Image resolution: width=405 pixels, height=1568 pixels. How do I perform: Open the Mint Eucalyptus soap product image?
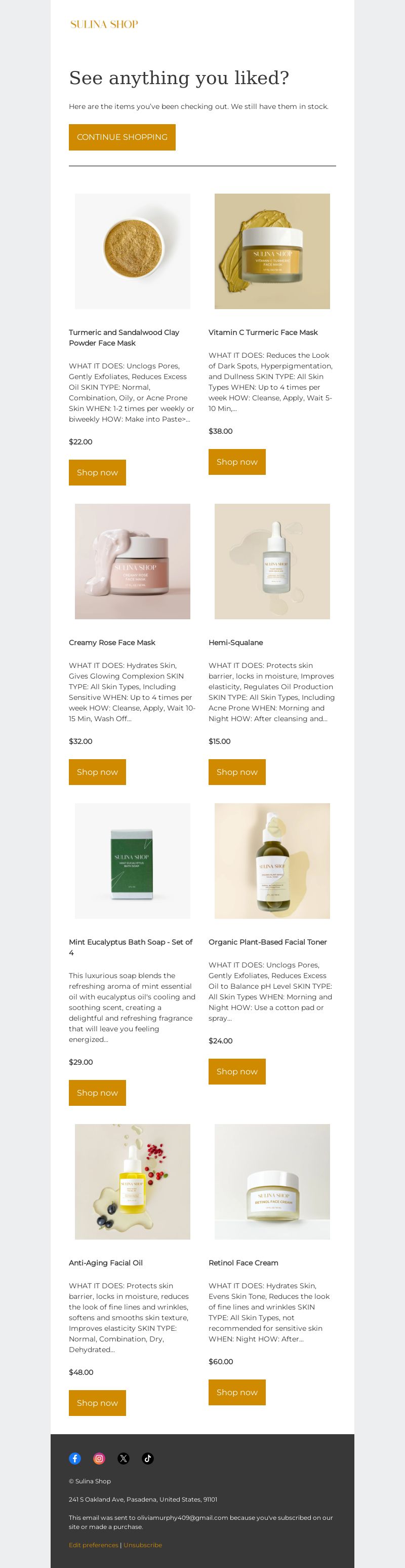point(133,861)
